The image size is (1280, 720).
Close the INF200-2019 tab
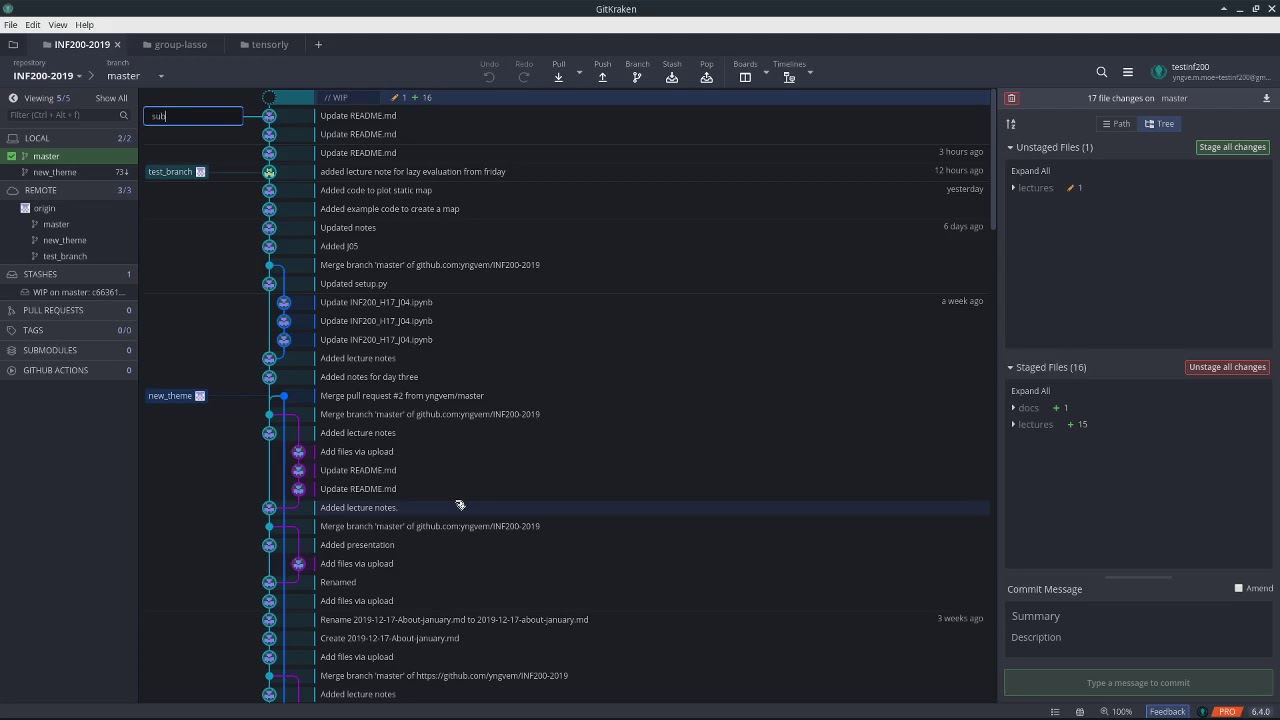(x=117, y=45)
